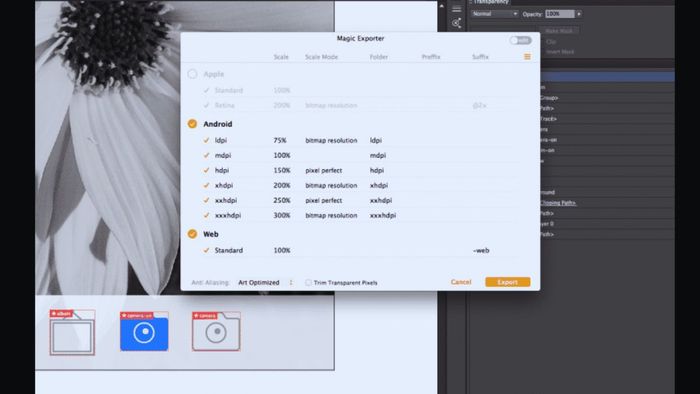
Task: Click the hdpi folder name cell
Action: 377,170
